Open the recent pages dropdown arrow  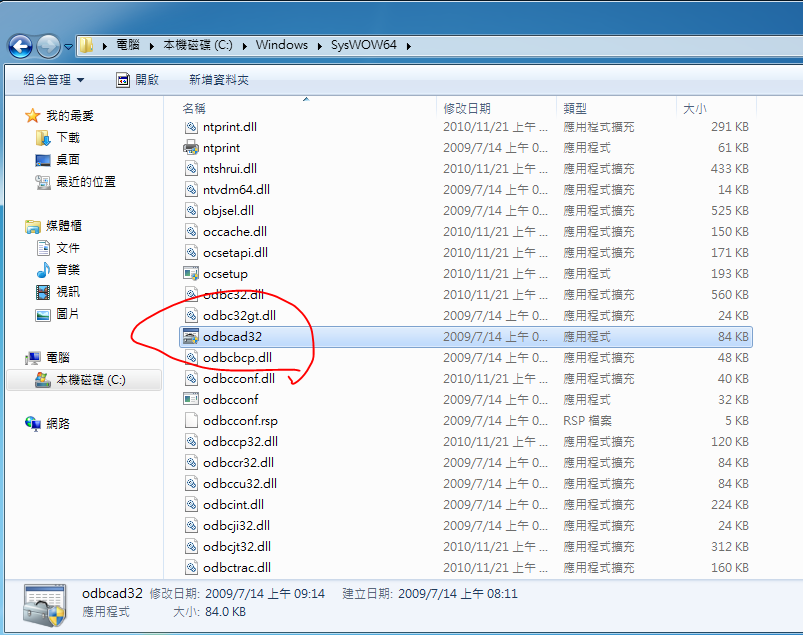(68, 47)
